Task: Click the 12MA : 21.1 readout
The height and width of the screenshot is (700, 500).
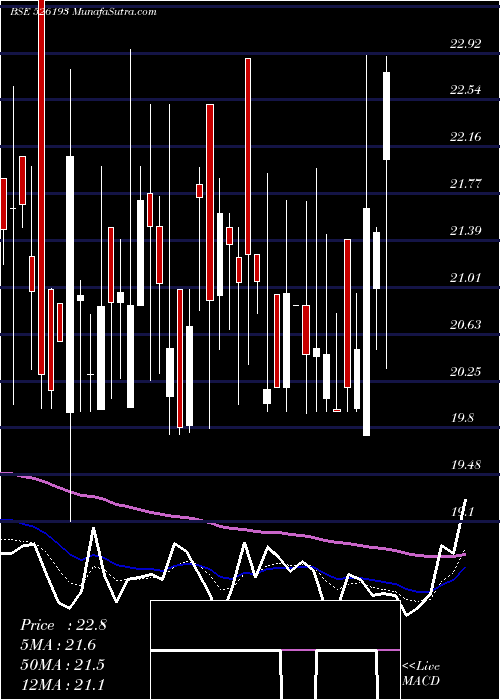Action: (x=62, y=684)
